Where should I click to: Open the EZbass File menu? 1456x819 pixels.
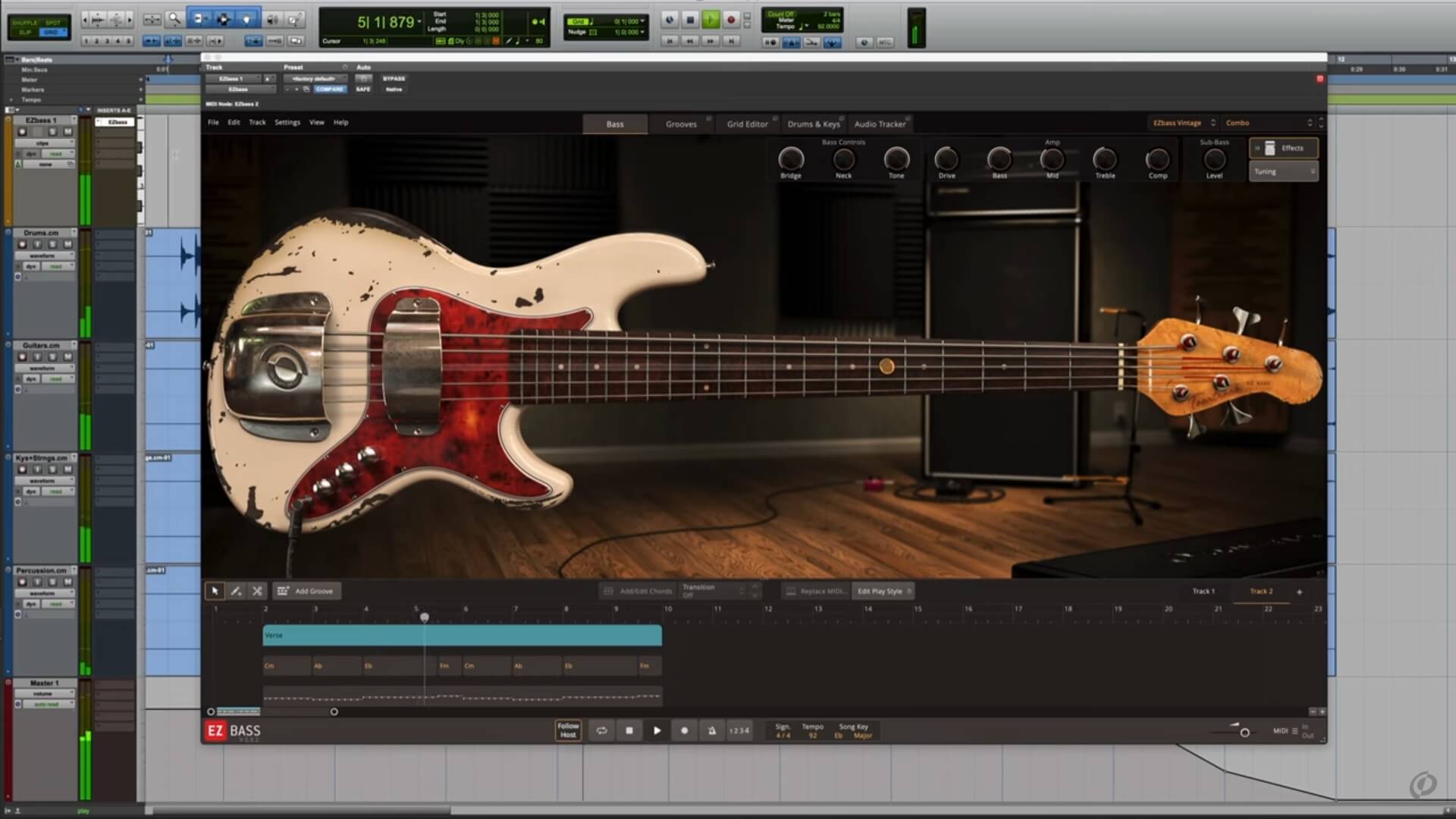pyautogui.click(x=213, y=122)
